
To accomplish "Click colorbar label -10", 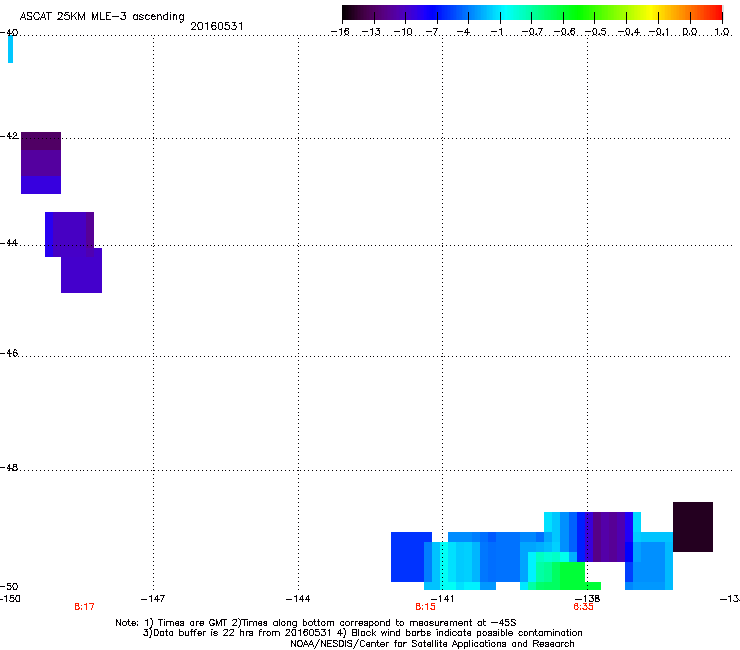I will coord(404,32).
